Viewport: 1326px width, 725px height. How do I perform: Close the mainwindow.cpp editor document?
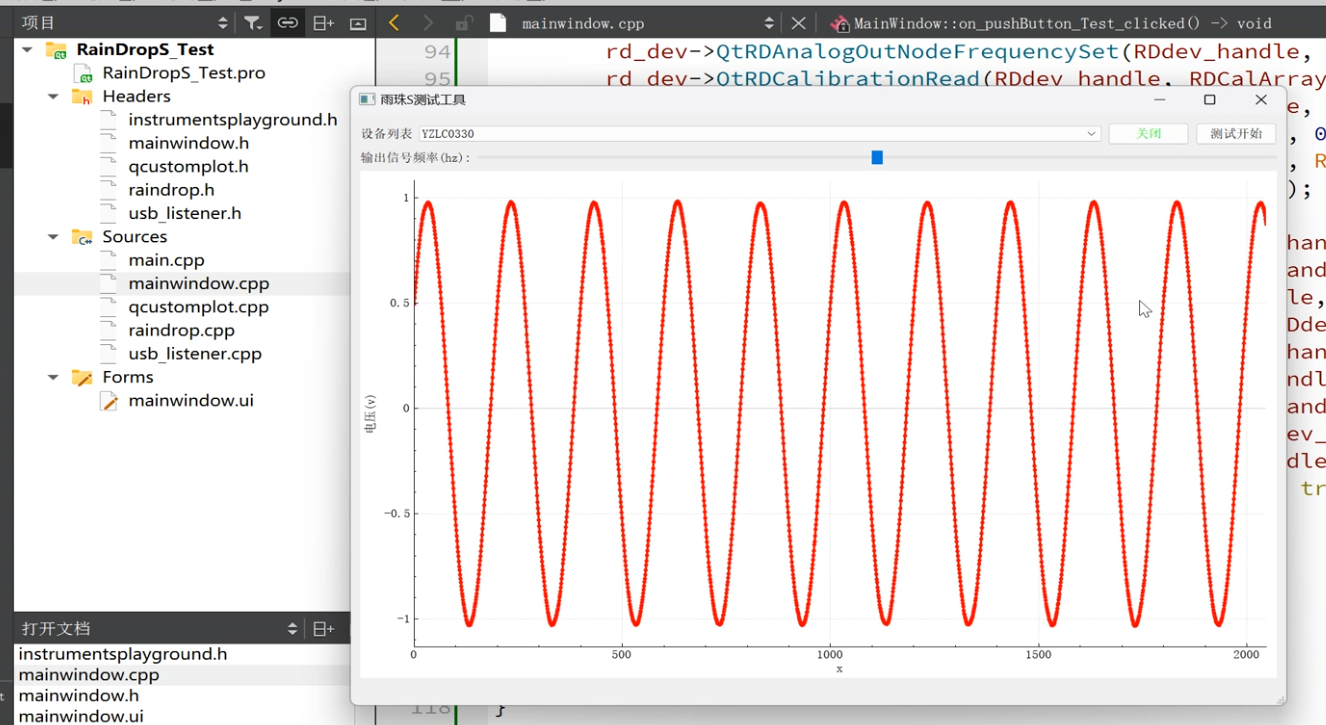point(798,23)
